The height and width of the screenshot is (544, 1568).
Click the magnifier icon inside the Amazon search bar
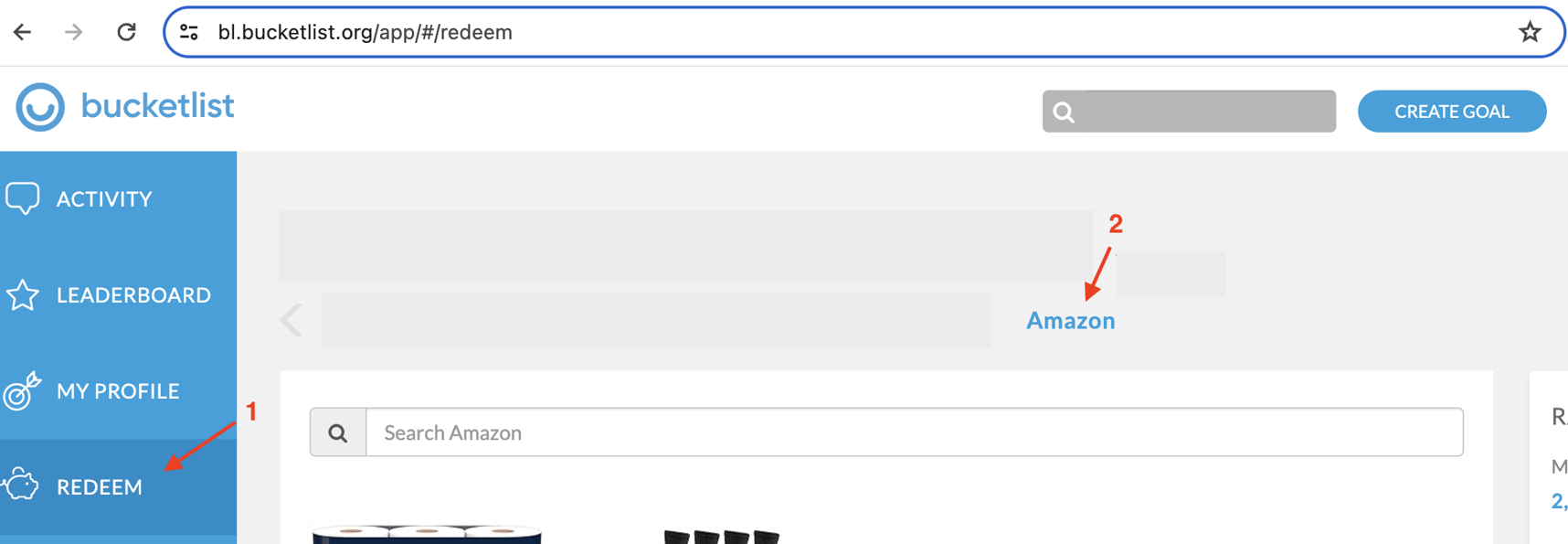pos(338,431)
